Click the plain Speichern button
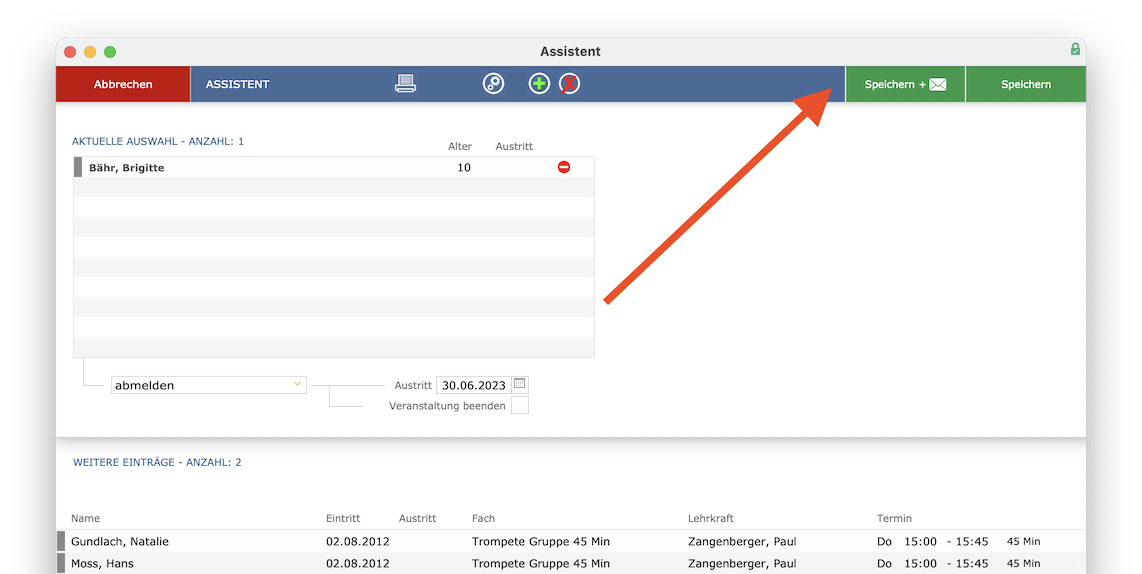1142x574 pixels. (x=1025, y=84)
